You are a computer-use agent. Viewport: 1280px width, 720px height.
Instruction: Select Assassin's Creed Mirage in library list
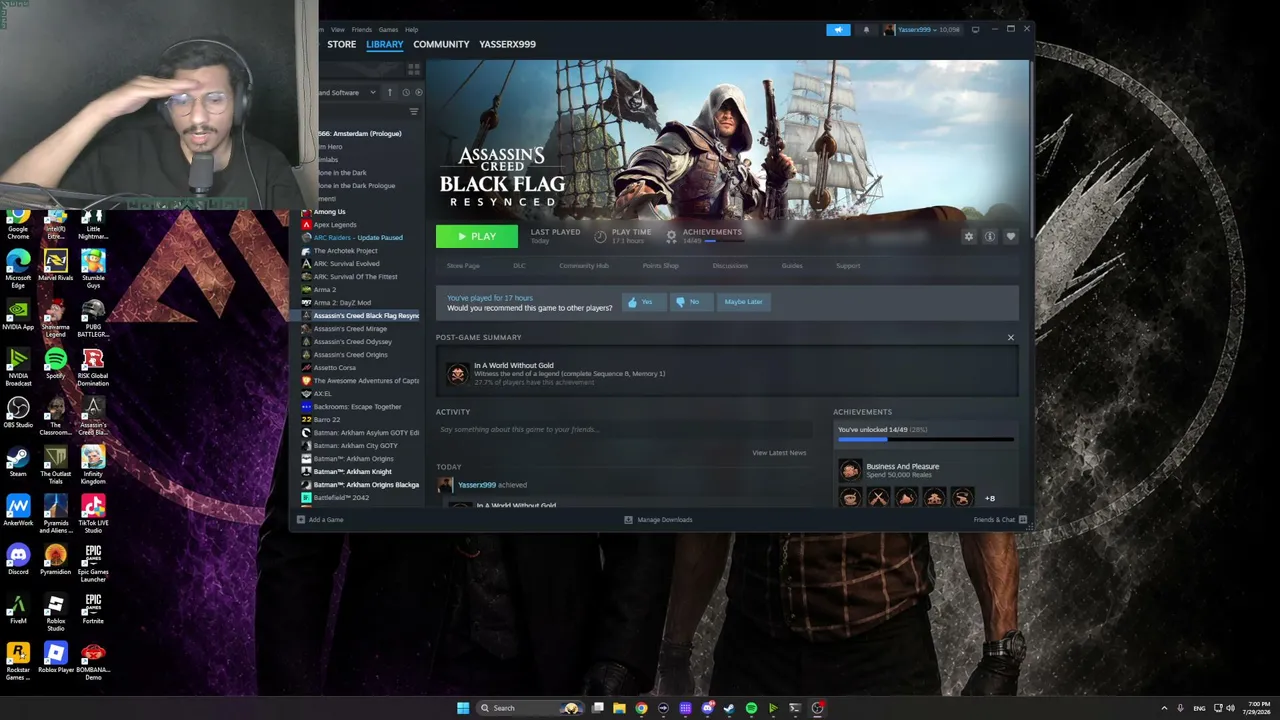pyautogui.click(x=350, y=329)
